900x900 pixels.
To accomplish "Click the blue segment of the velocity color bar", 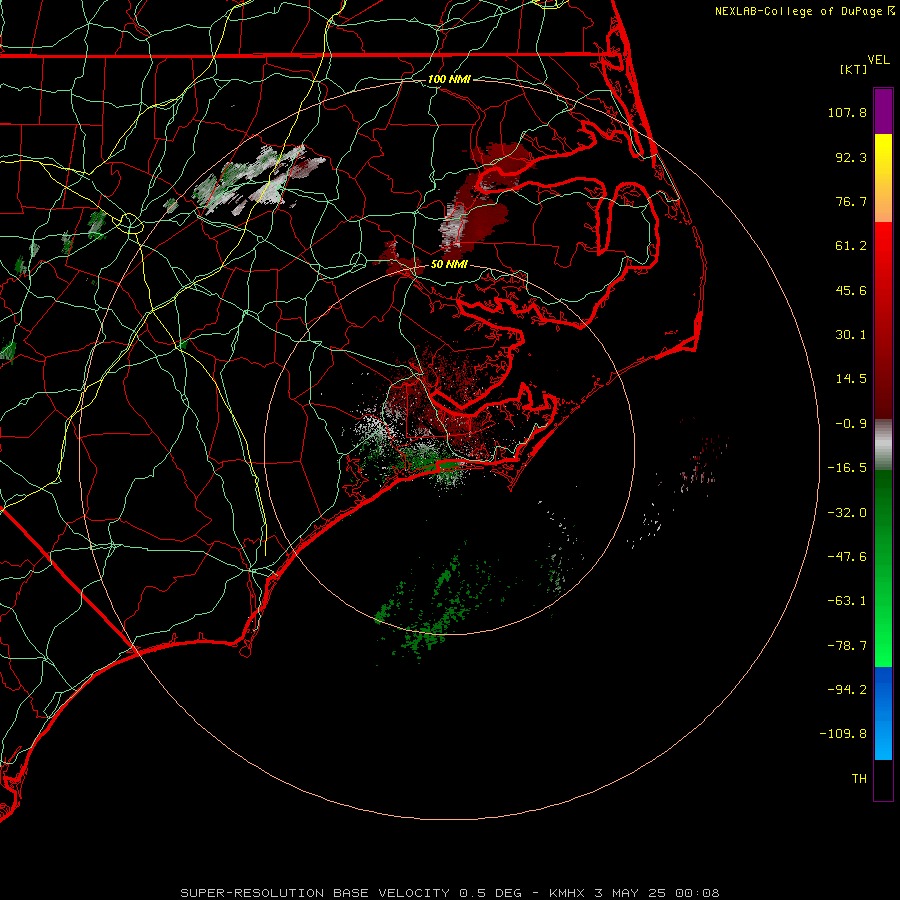I will (x=883, y=713).
